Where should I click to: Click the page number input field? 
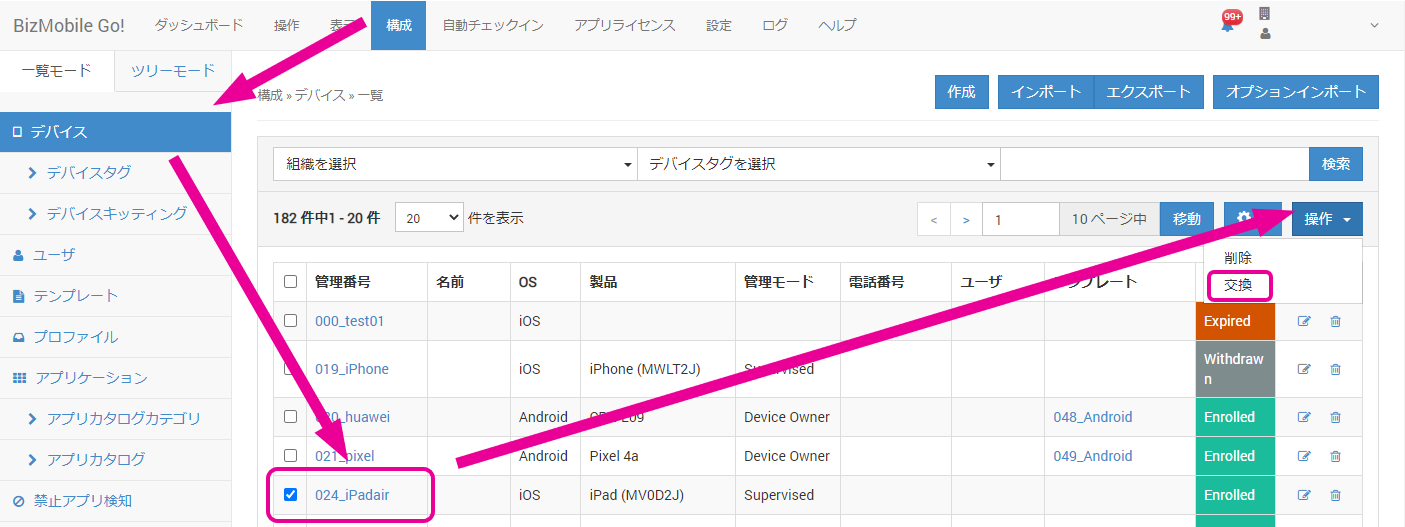(x=1020, y=219)
